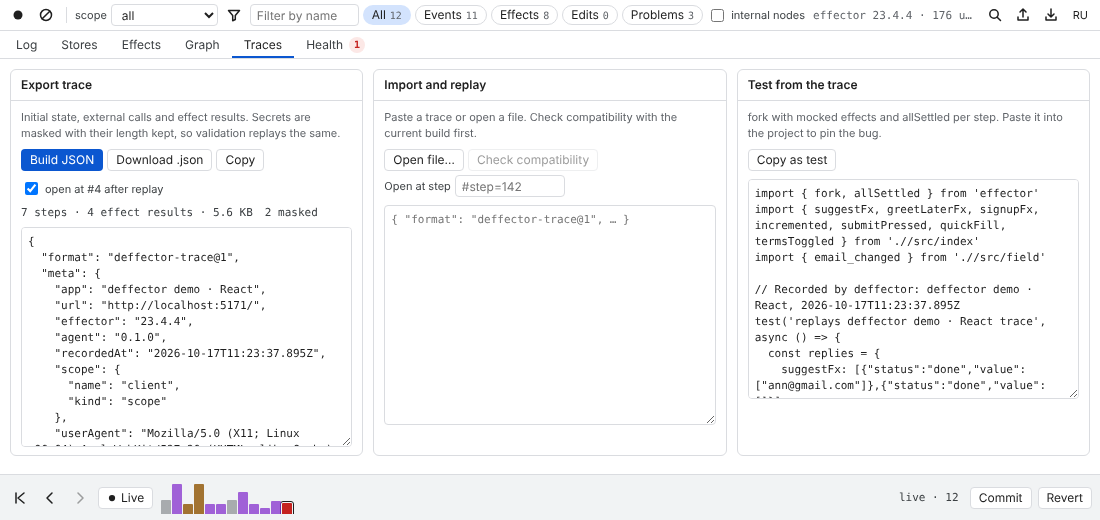This screenshot has height=520, width=1100.
Task: Select the red last timeline bar
Action: coord(287,508)
